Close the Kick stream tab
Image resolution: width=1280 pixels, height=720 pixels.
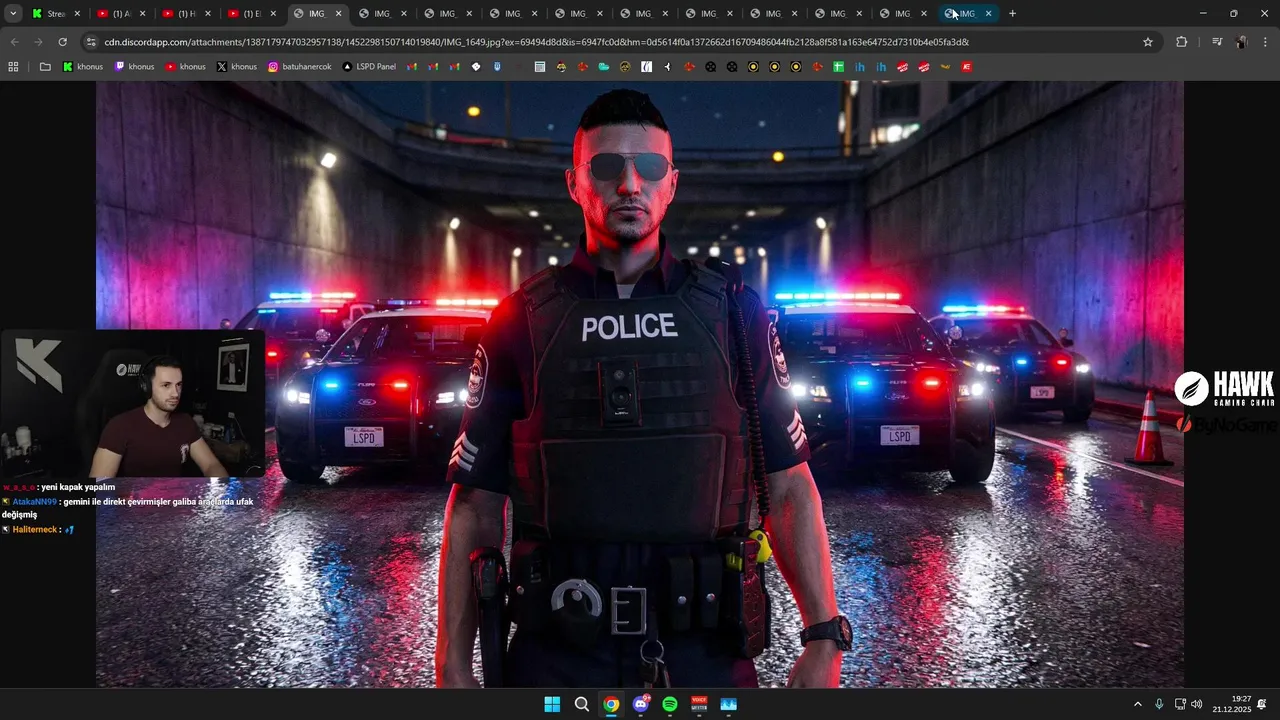77,14
